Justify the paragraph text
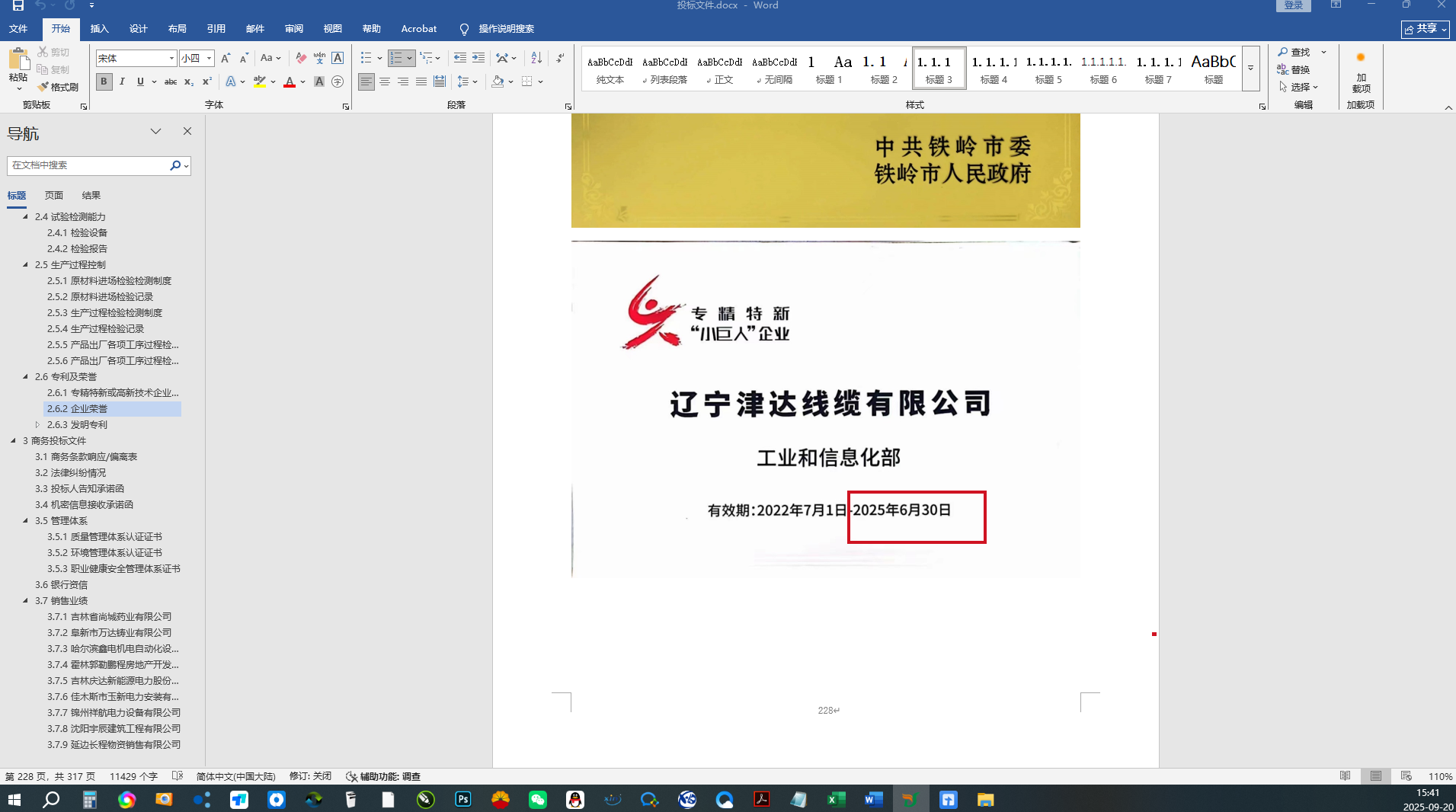This screenshot has height=812, width=1456. (x=421, y=82)
